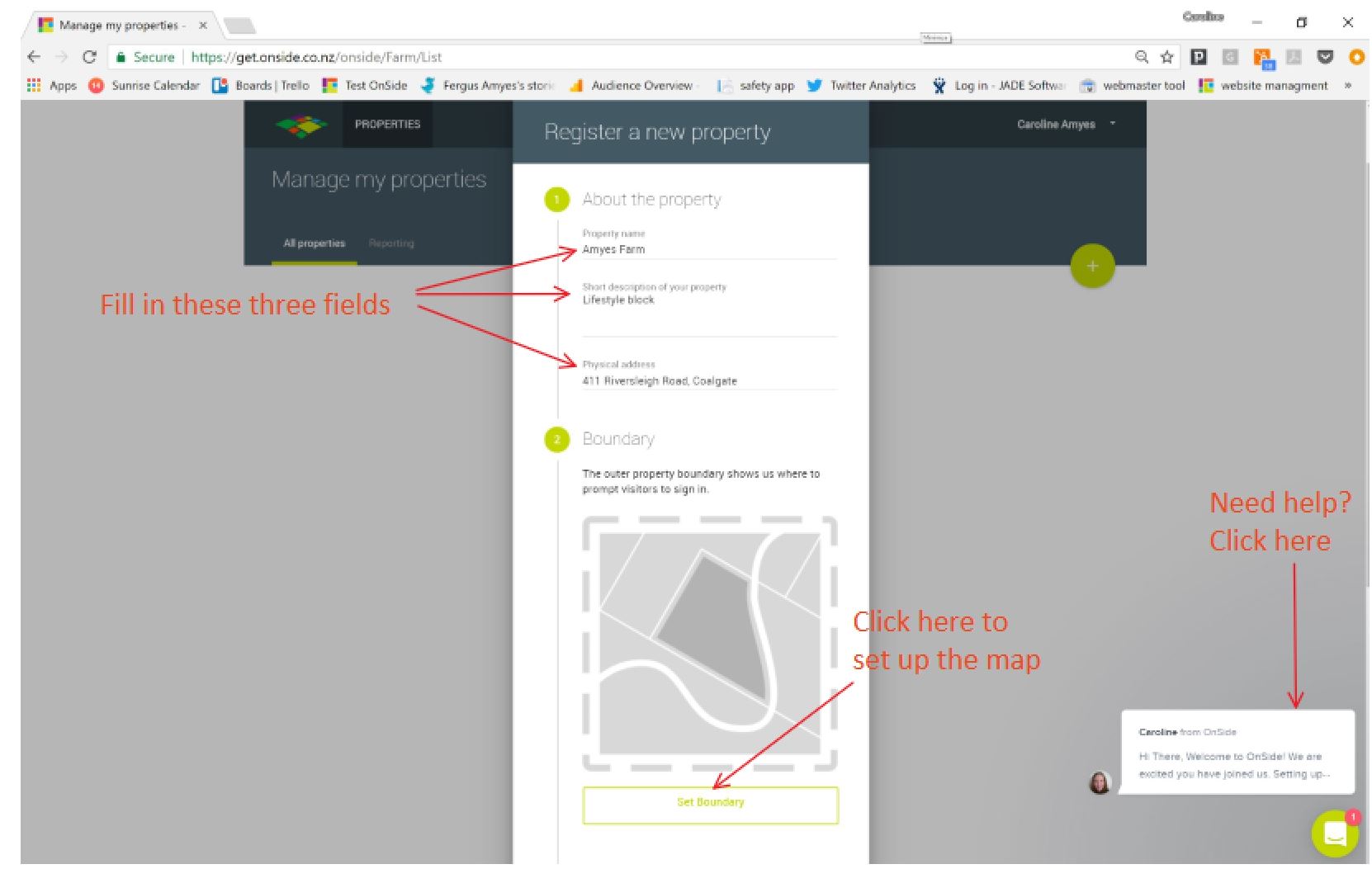Expand the hidden bookmarks overflow chevron
The image size is (1372, 869).
(1347, 86)
